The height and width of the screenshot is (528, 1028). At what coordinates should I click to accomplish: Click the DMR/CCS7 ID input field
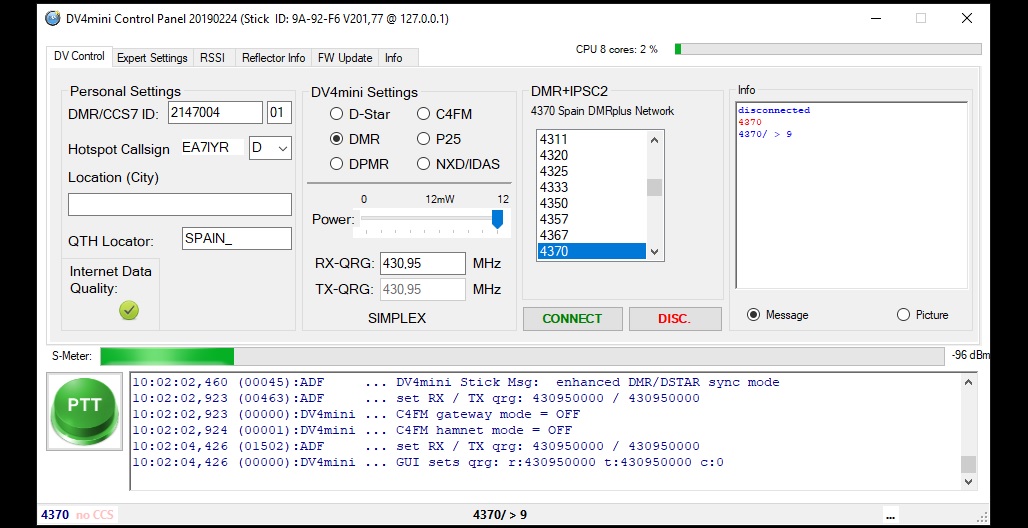(215, 113)
